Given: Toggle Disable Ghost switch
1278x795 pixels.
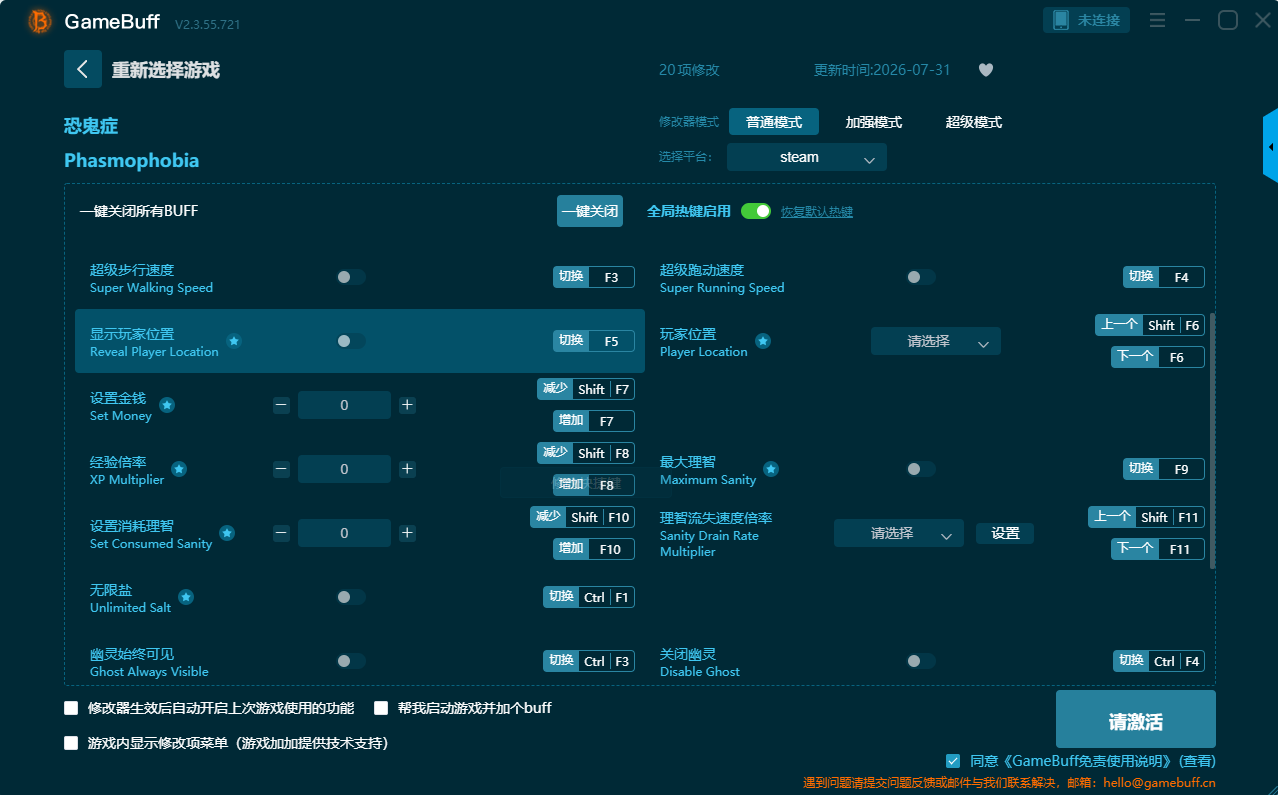Looking at the screenshot, I should point(920,661).
